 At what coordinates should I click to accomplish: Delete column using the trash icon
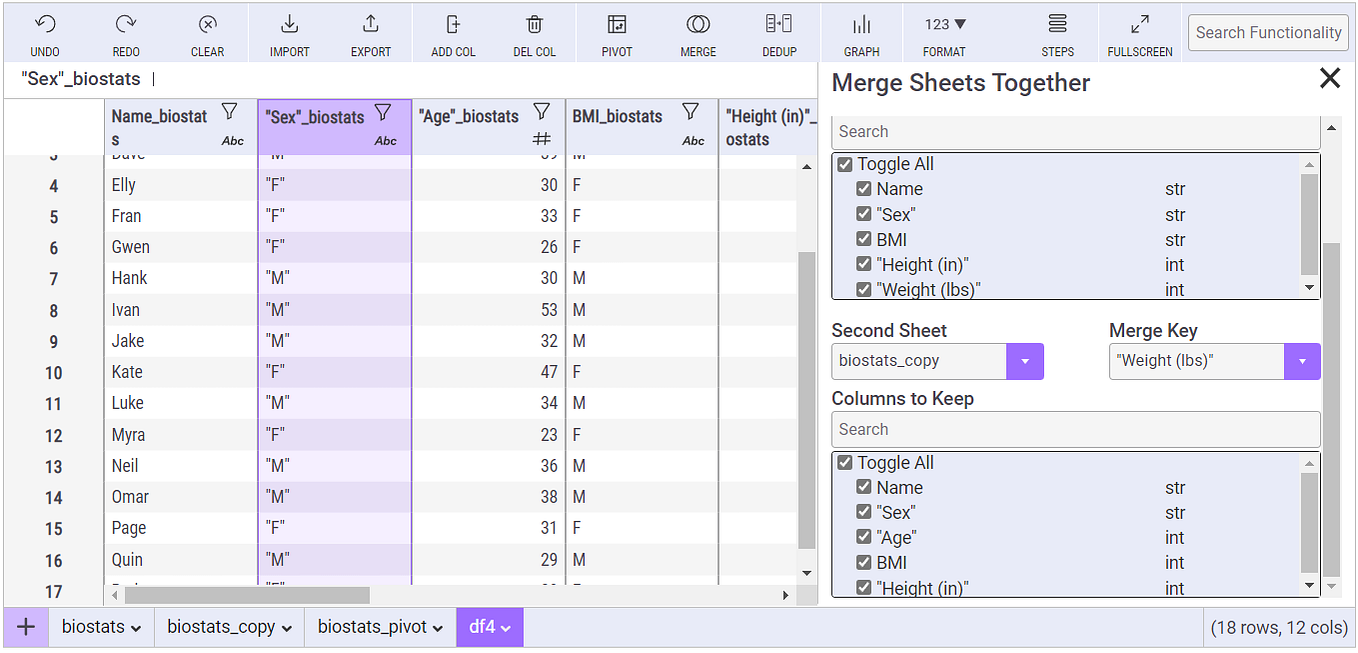pyautogui.click(x=535, y=25)
